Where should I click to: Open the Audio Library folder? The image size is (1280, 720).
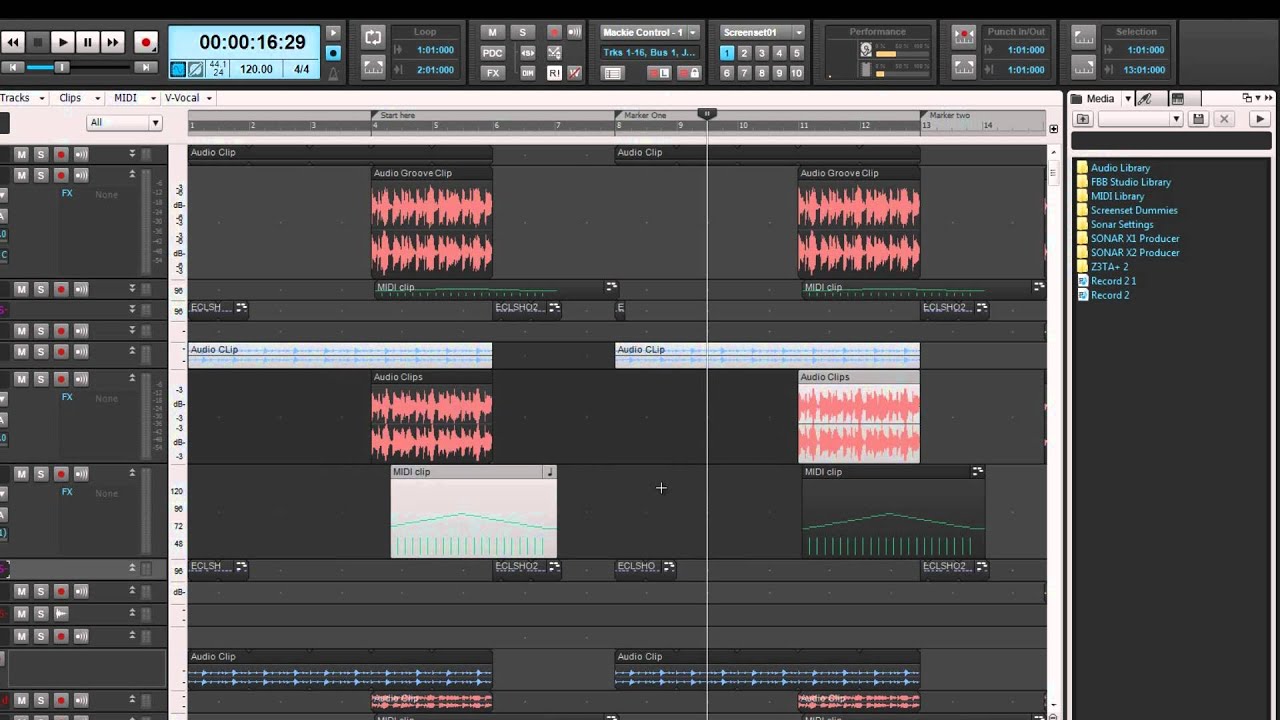point(1120,168)
